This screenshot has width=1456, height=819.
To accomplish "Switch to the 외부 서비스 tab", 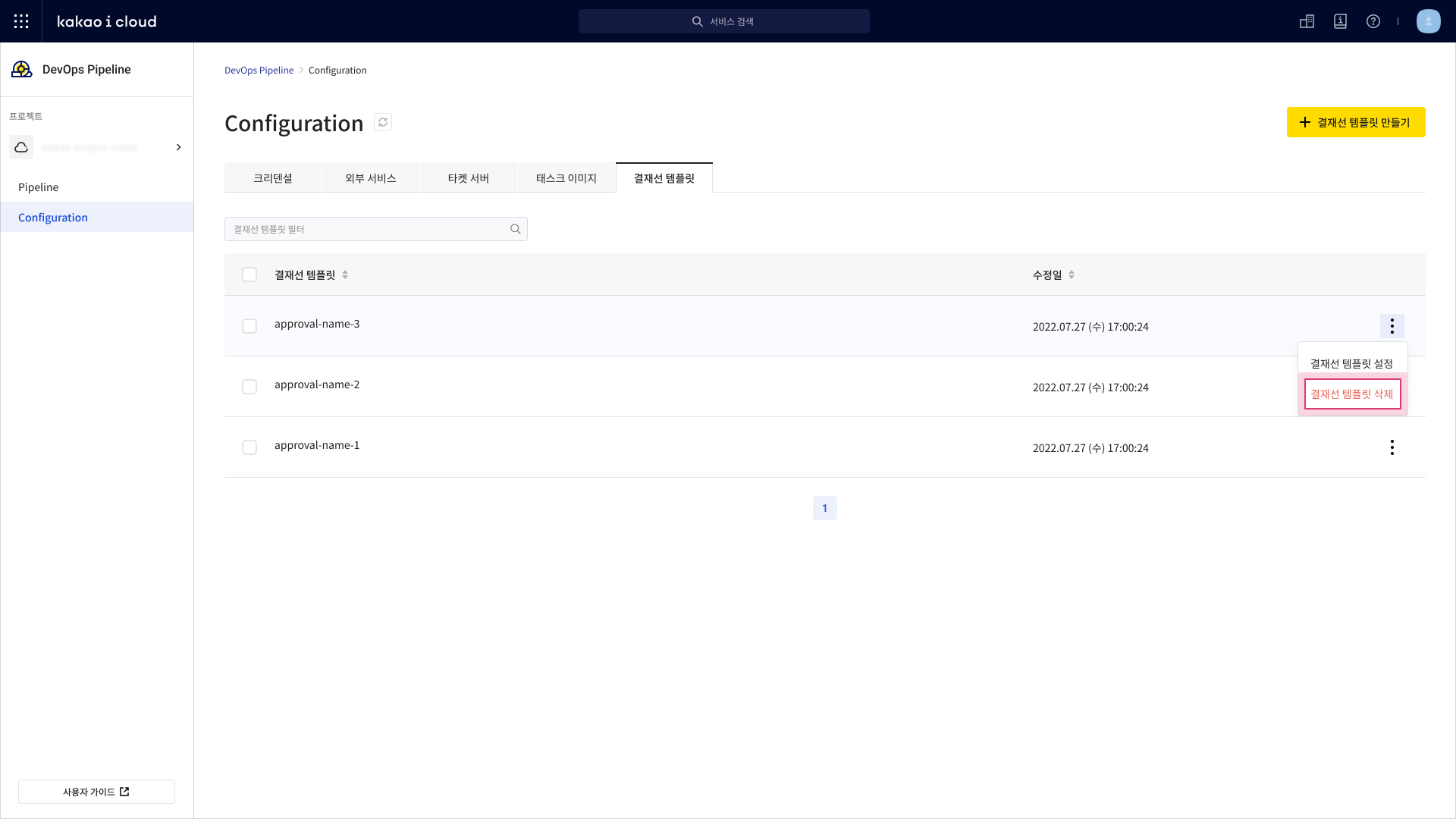I will point(371,178).
